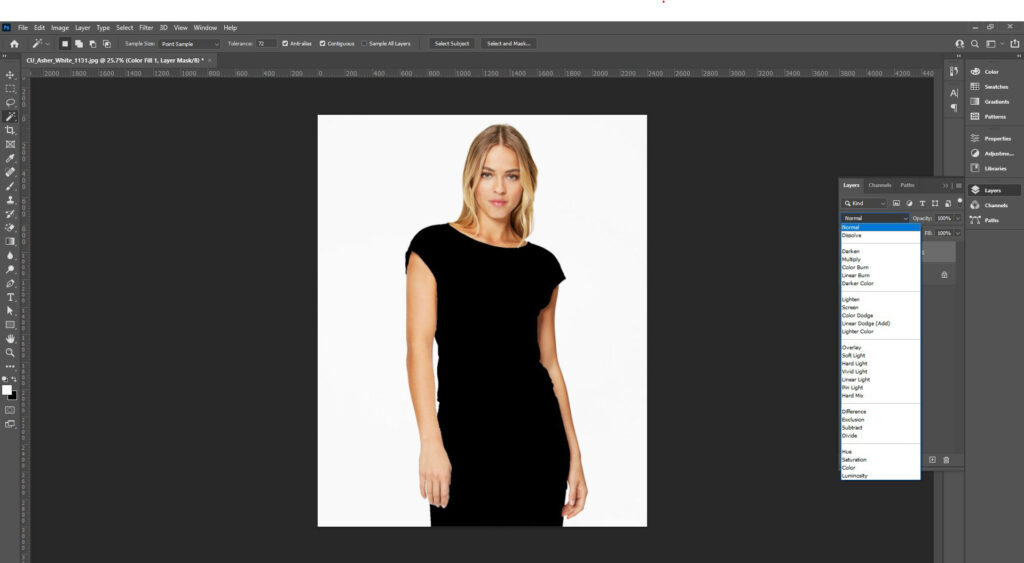Select the Pen tool
Screen dimensions: 1024x563
click(10, 283)
